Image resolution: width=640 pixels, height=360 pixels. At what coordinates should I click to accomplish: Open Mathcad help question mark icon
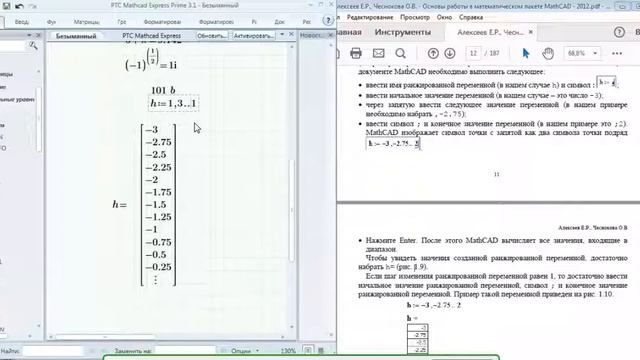pyautogui.click(x=328, y=20)
